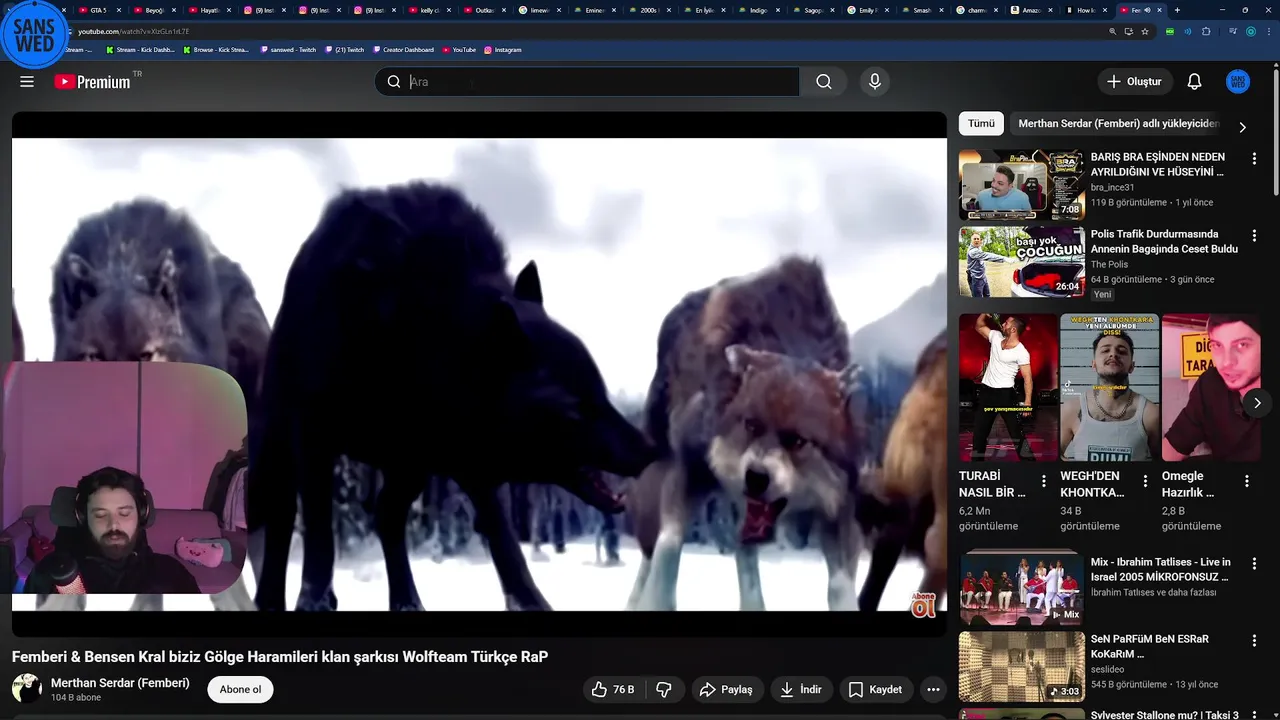Image resolution: width=1280 pixels, height=720 pixels.
Task: Bookmark this page with star icon
Action: point(1145,31)
